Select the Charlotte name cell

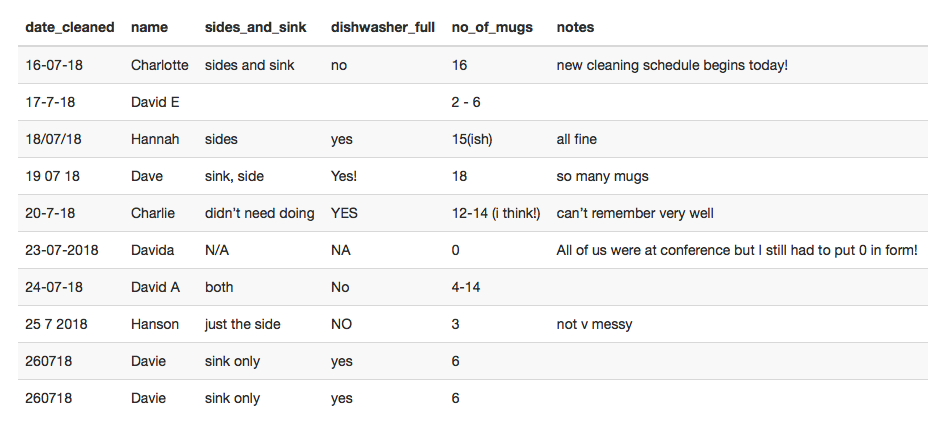tap(159, 65)
